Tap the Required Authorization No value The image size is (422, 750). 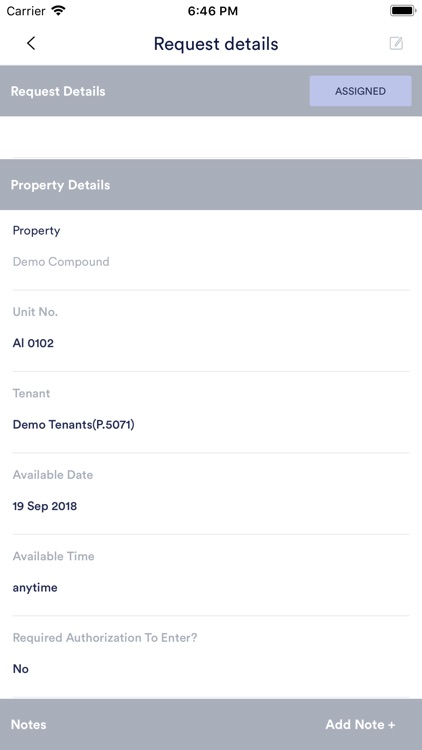(21, 669)
